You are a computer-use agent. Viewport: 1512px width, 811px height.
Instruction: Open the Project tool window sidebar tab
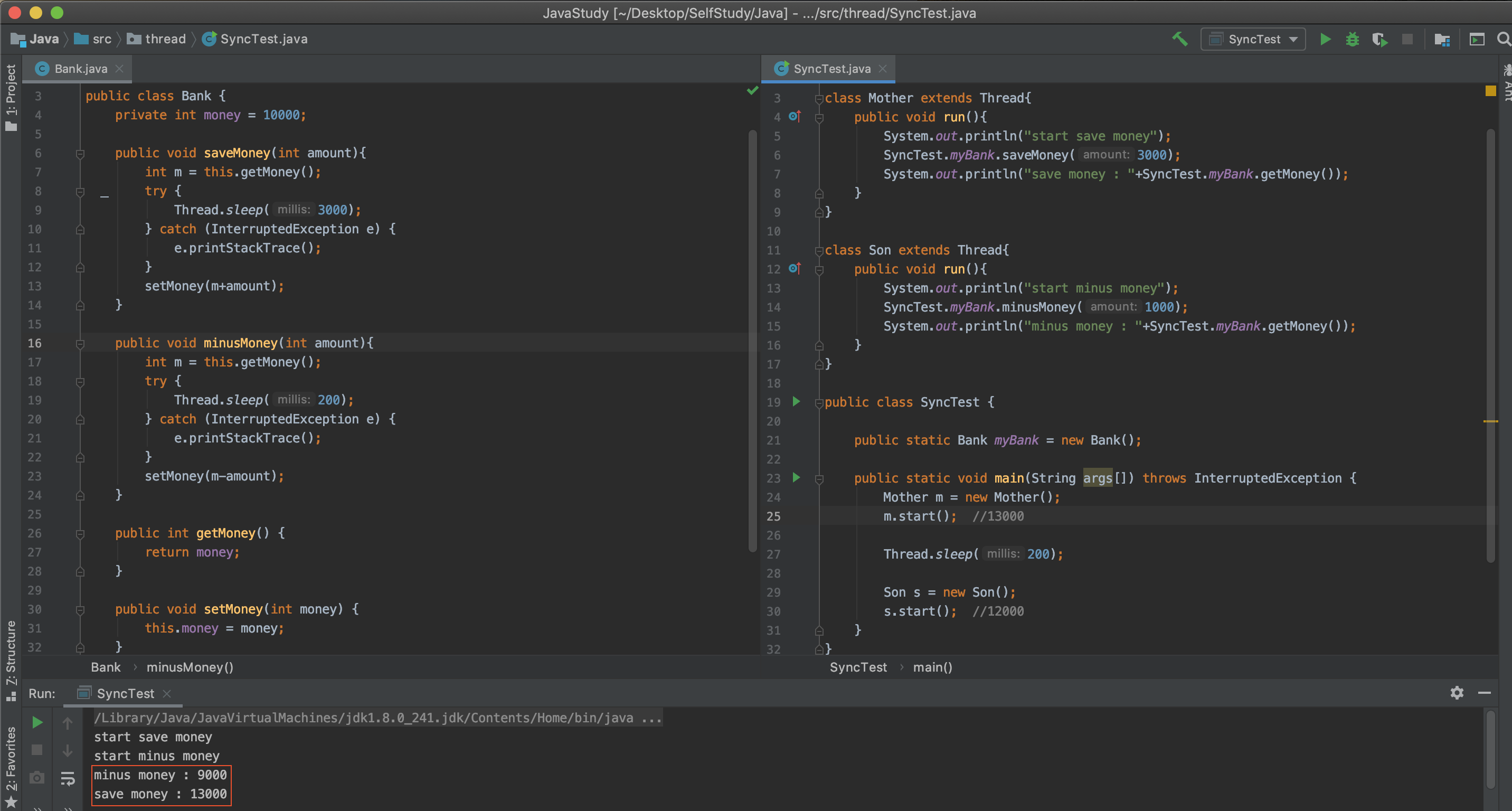[x=11, y=97]
